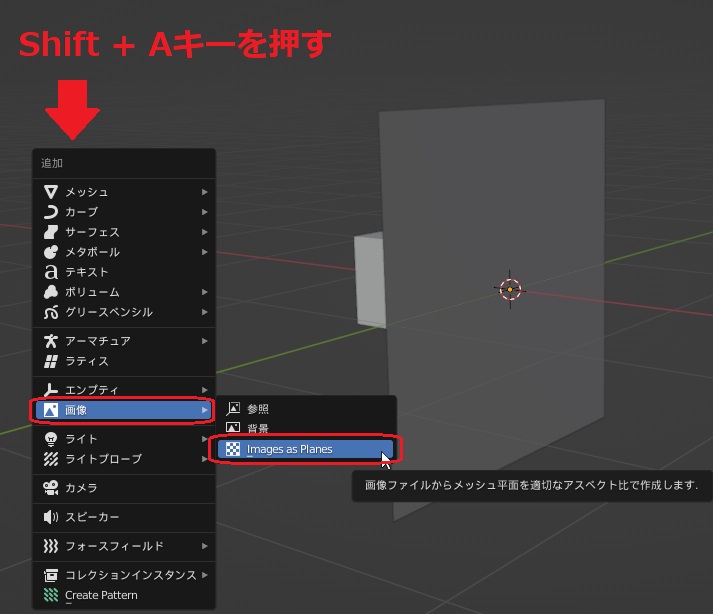Expand the メッシュ submenu arrow

pos(205,192)
